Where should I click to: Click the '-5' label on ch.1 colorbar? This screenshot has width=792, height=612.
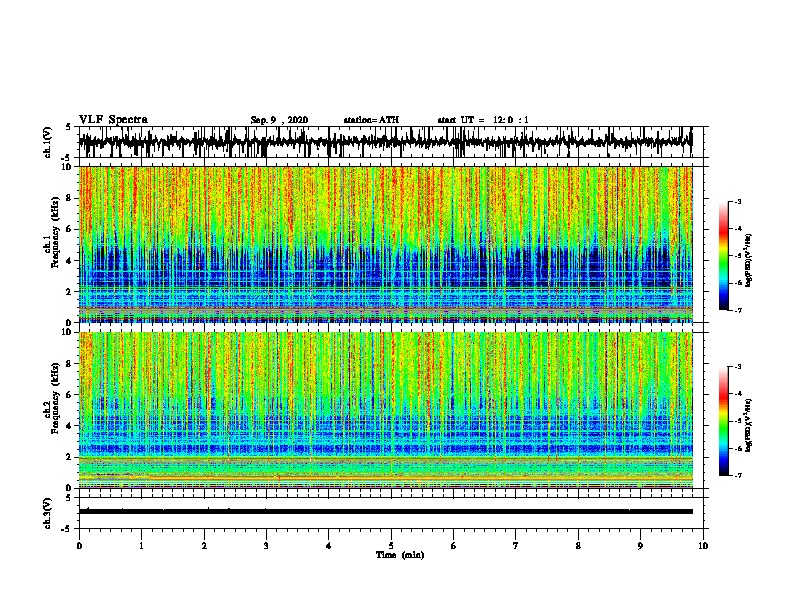pyautogui.click(x=738, y=256)
